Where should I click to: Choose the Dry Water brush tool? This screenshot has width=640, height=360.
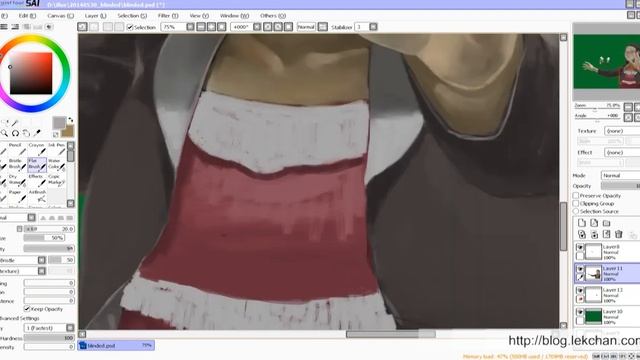click(17, 180)
